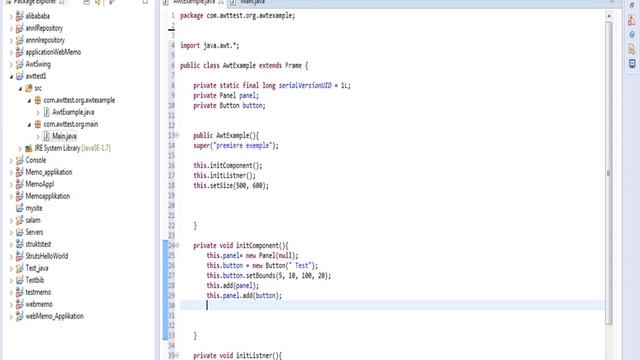Click the Servers project icon
The image size is (640, 360).
click(19, 232)
